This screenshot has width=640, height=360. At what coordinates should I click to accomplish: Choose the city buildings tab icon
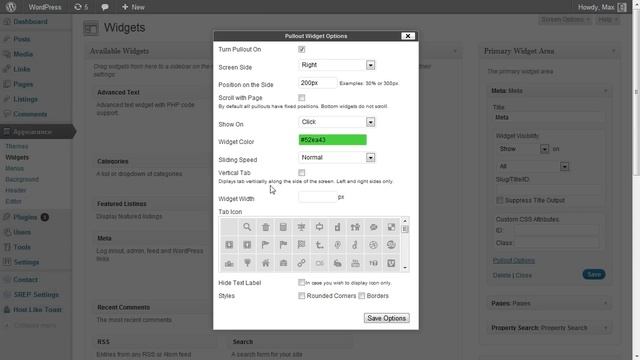pos(229,263)
